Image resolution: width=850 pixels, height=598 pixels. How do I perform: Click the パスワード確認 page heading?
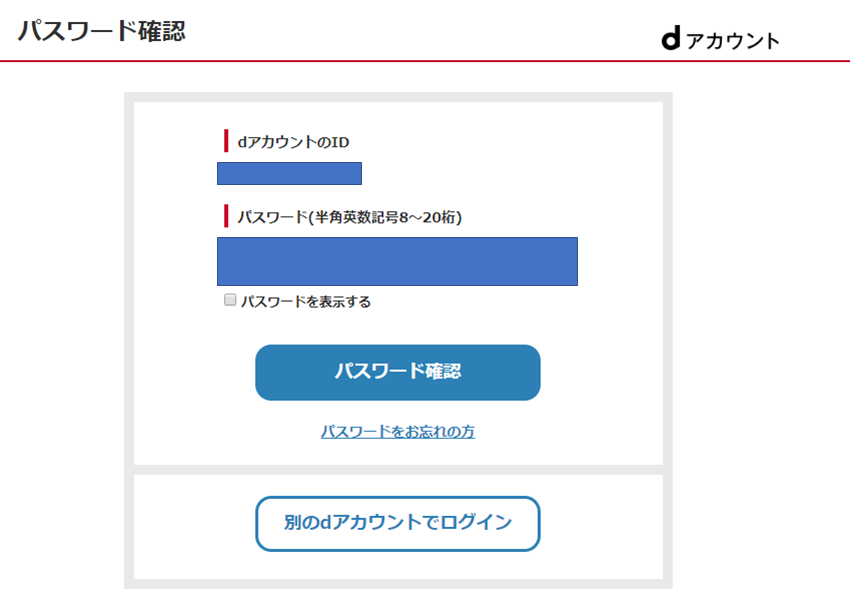coord(101,31)
